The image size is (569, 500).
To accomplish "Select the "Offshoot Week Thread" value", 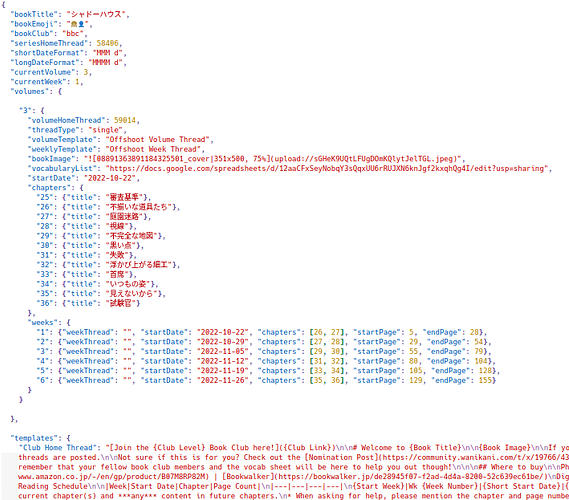I will pyautogui.click(x=153, y=149).
